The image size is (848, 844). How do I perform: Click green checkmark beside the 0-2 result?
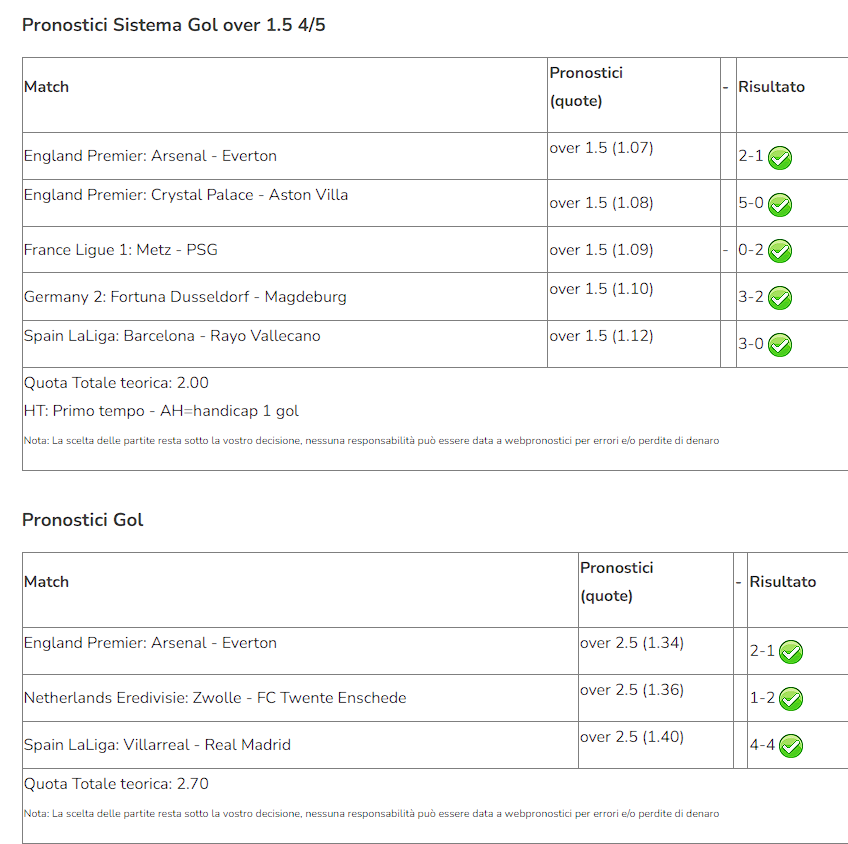tap(780, 251)
